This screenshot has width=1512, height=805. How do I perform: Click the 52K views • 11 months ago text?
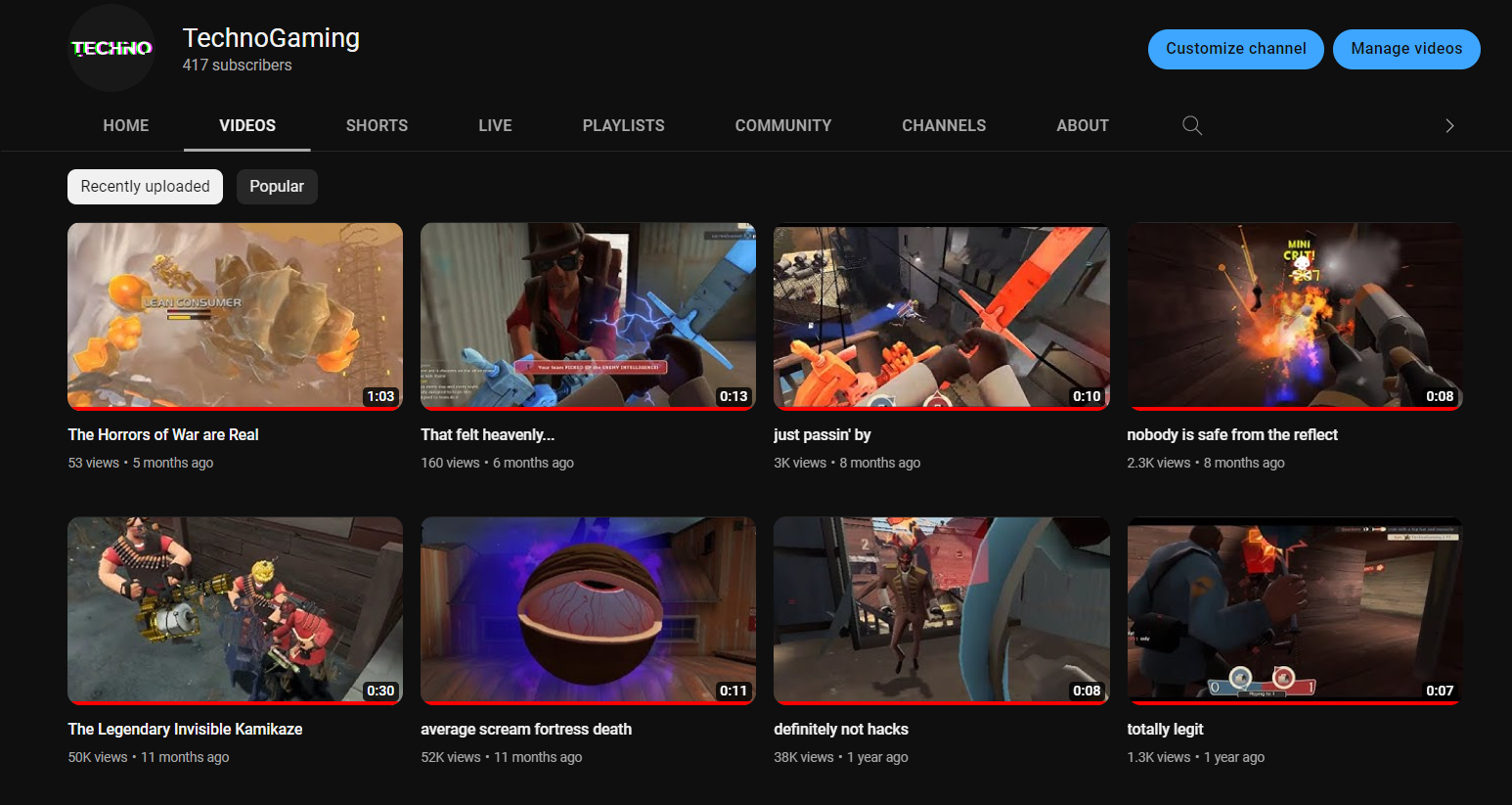[x=502, y=758]
